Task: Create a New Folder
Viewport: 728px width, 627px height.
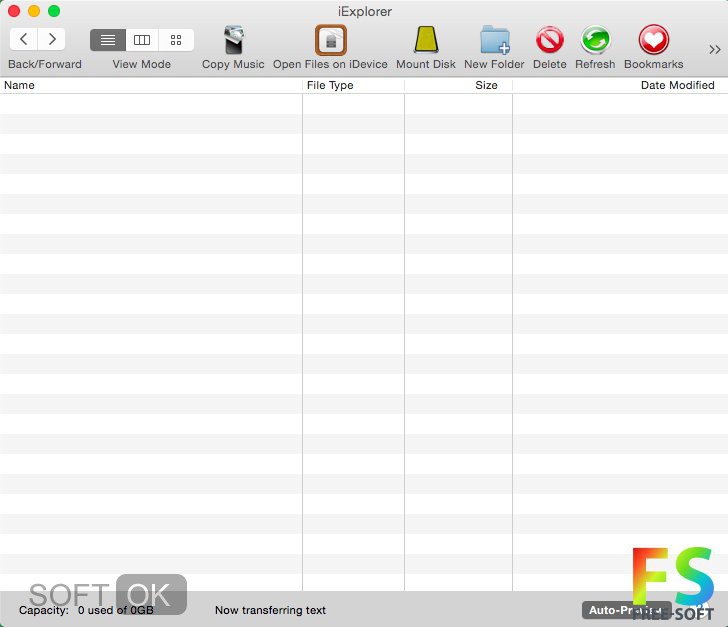Action: pyautogui.click(x=494, y=40)
